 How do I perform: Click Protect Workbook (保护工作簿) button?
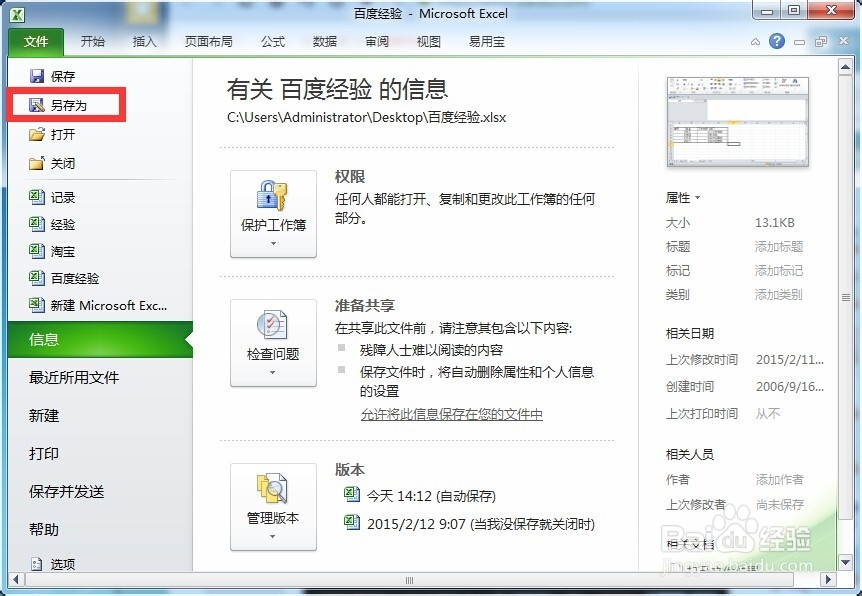273,214
